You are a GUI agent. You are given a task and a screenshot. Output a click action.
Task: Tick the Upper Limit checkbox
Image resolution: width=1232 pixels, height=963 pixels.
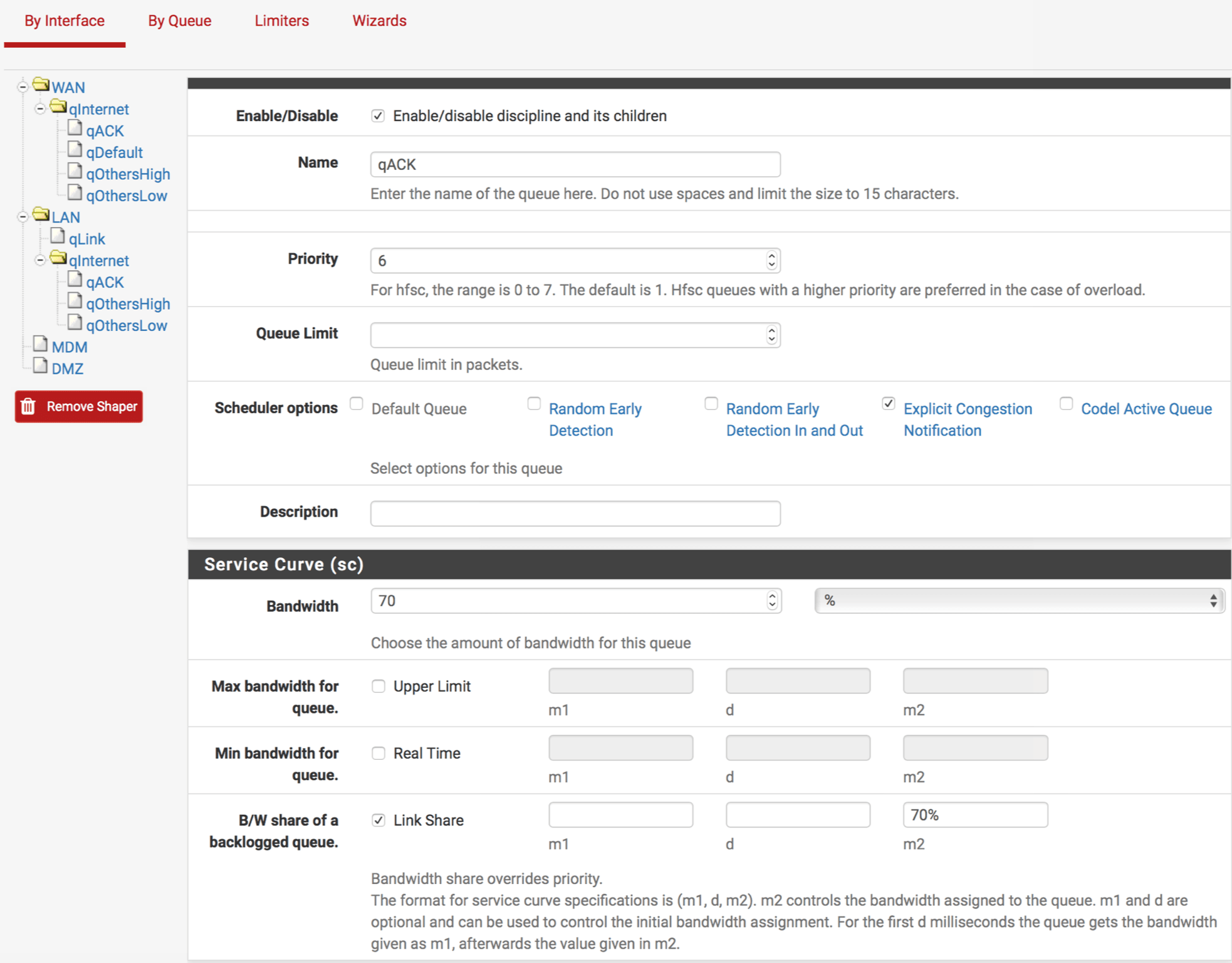coord(378,687)
